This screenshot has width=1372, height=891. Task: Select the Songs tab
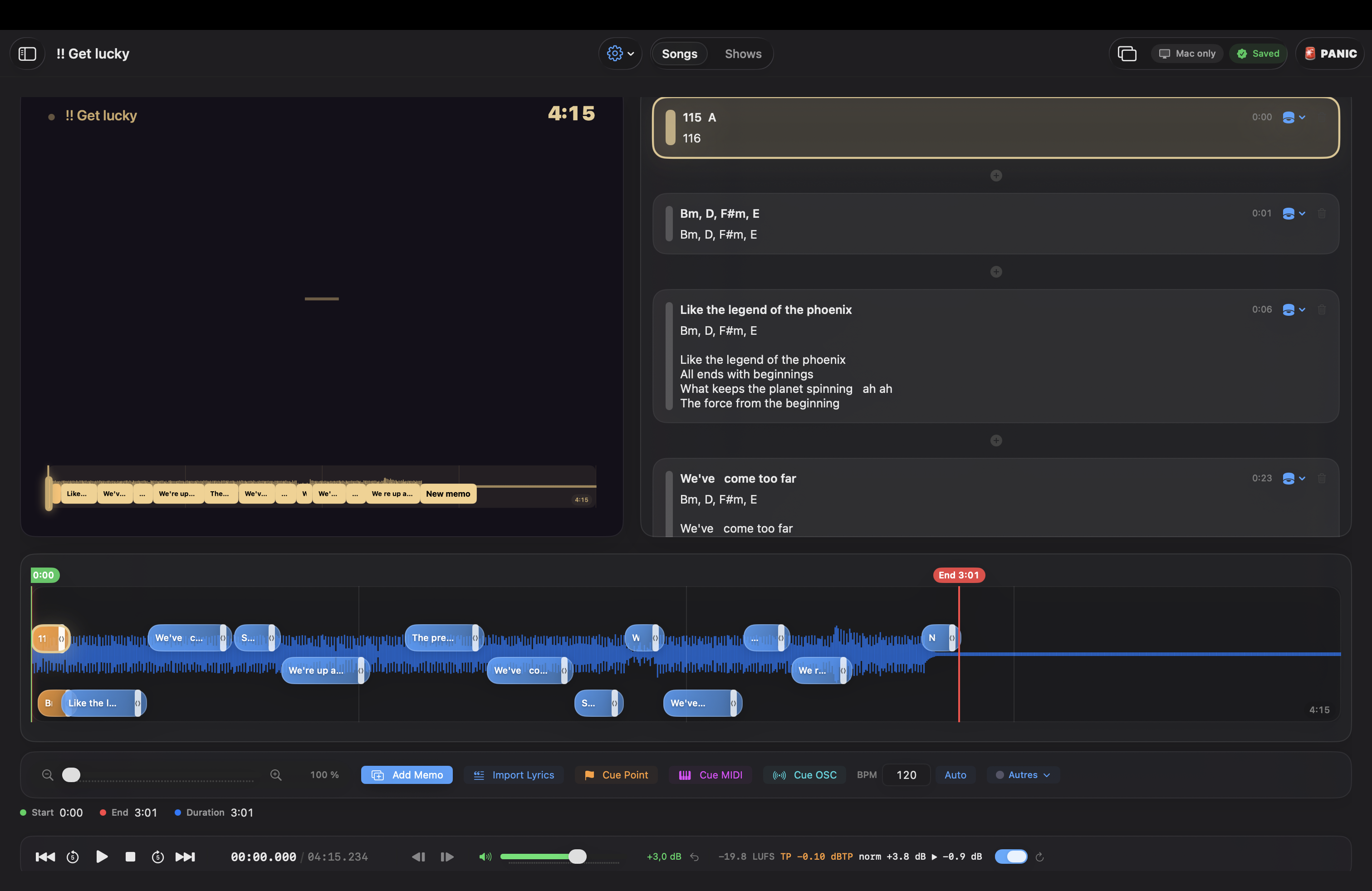click(x=679, y=54)
